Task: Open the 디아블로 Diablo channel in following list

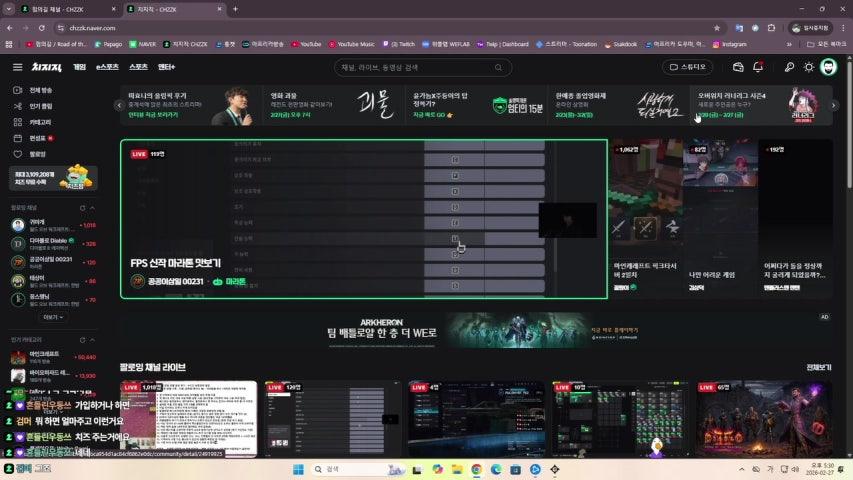Action: coord(53,243)
